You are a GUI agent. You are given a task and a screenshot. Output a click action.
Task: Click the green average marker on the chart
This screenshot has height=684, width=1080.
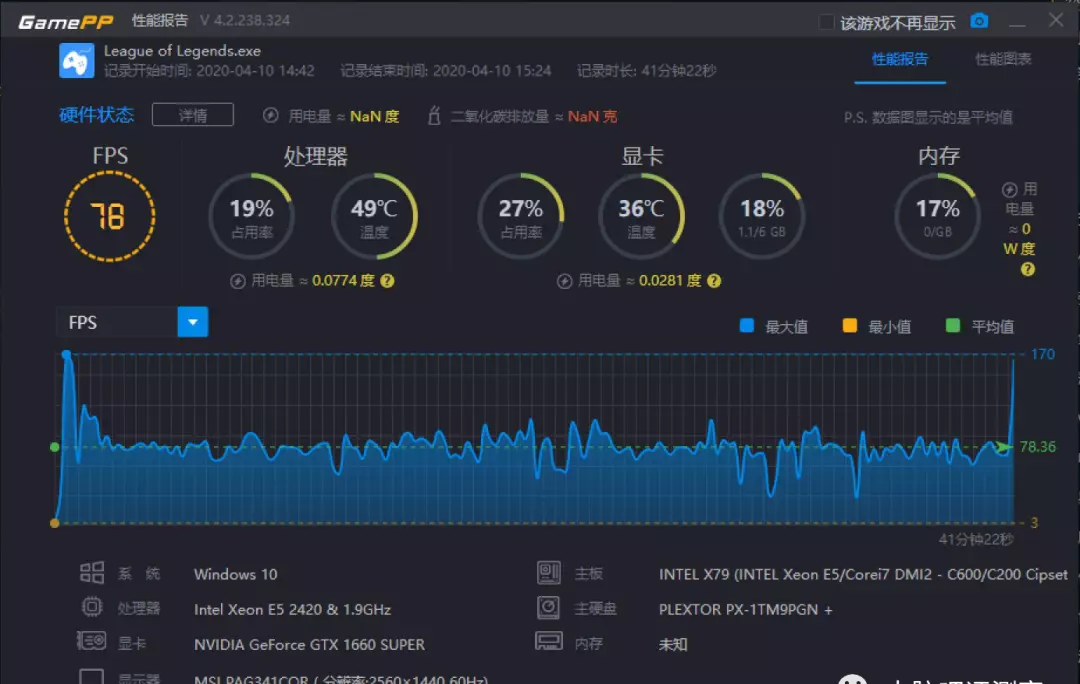click(x=55, y=447)
